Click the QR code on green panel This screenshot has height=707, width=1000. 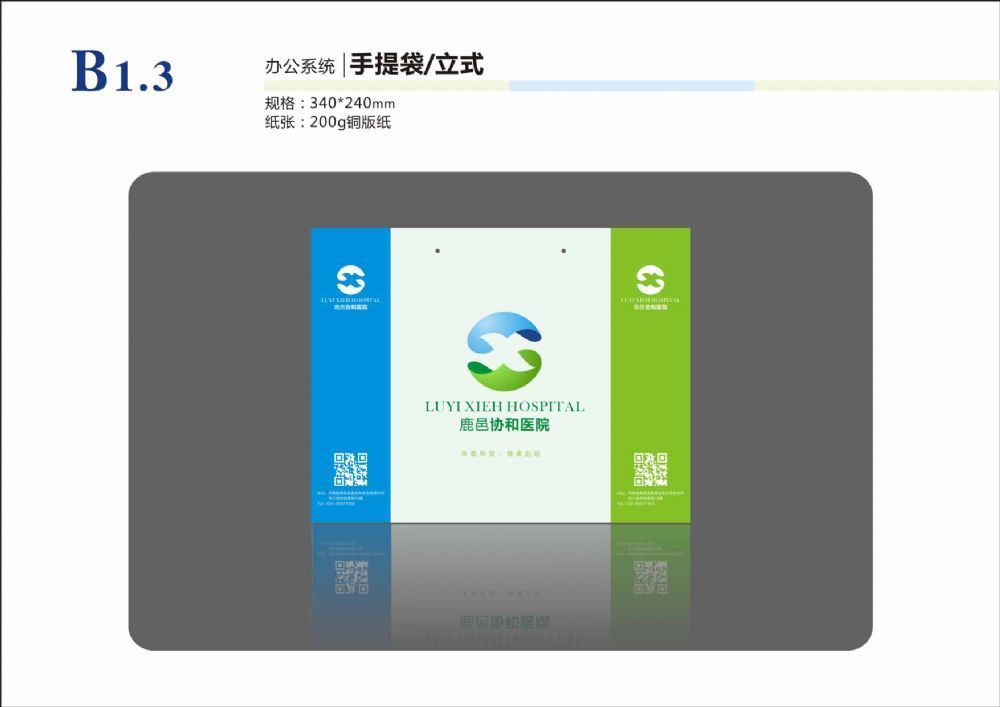click(650, 469)
